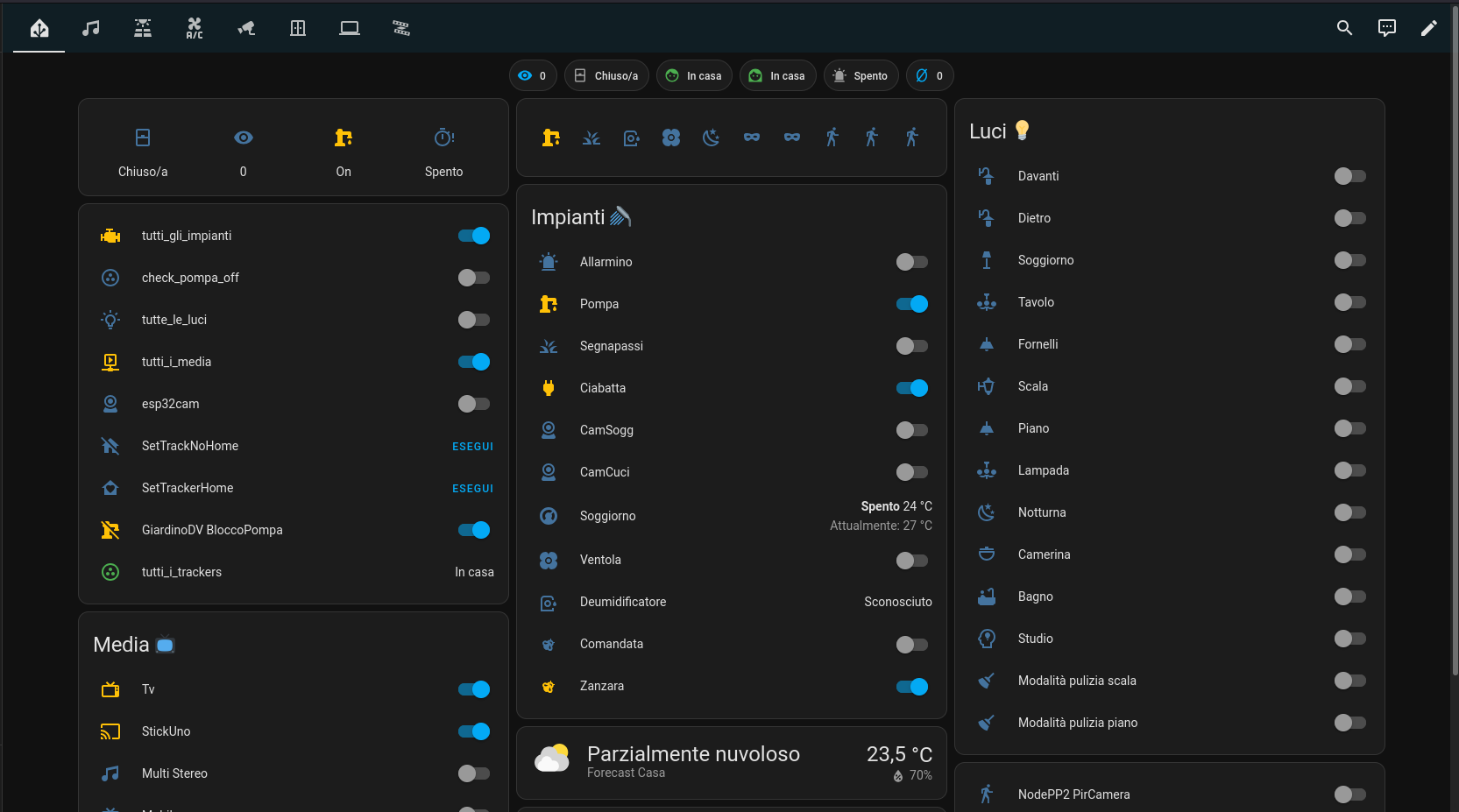Viewport: 1459px width, 812px height.
Task: Click the GiardinoDV BloccoPompa pump-off icon
Action: [x=110, y=530]
